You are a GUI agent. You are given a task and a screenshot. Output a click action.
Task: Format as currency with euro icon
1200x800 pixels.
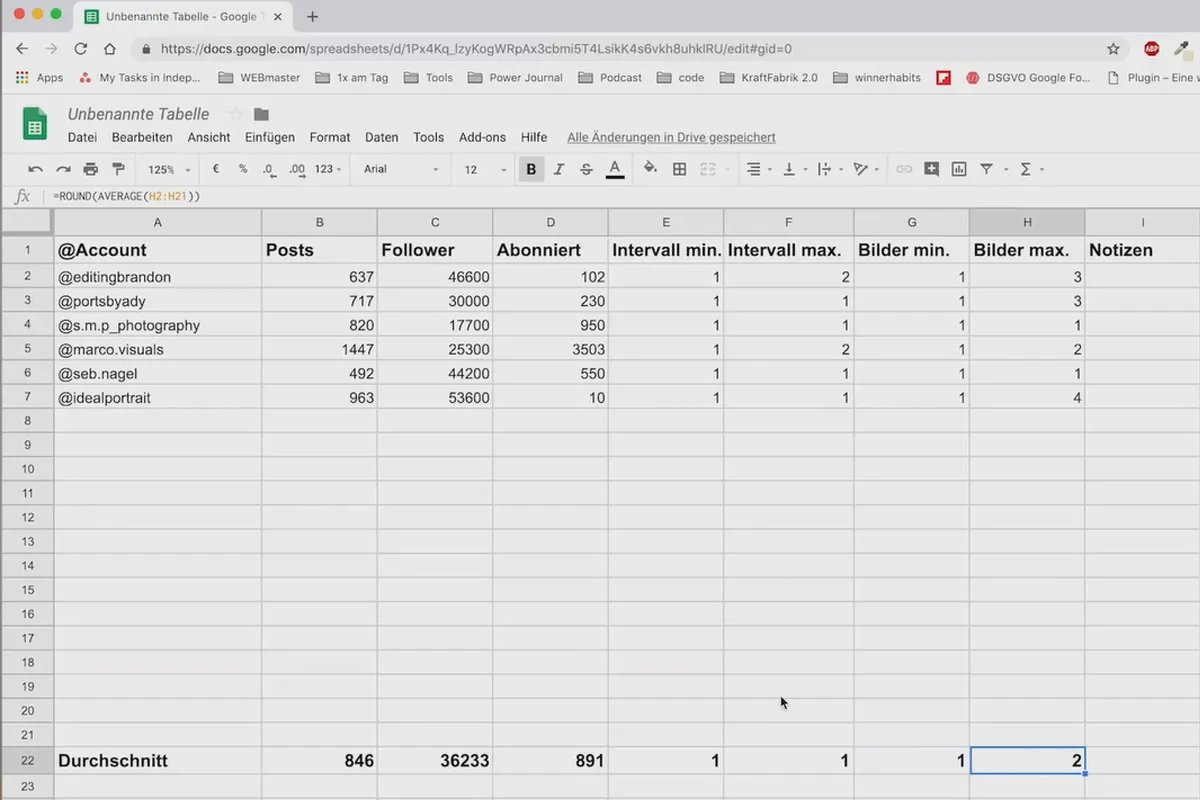[216, 169]
